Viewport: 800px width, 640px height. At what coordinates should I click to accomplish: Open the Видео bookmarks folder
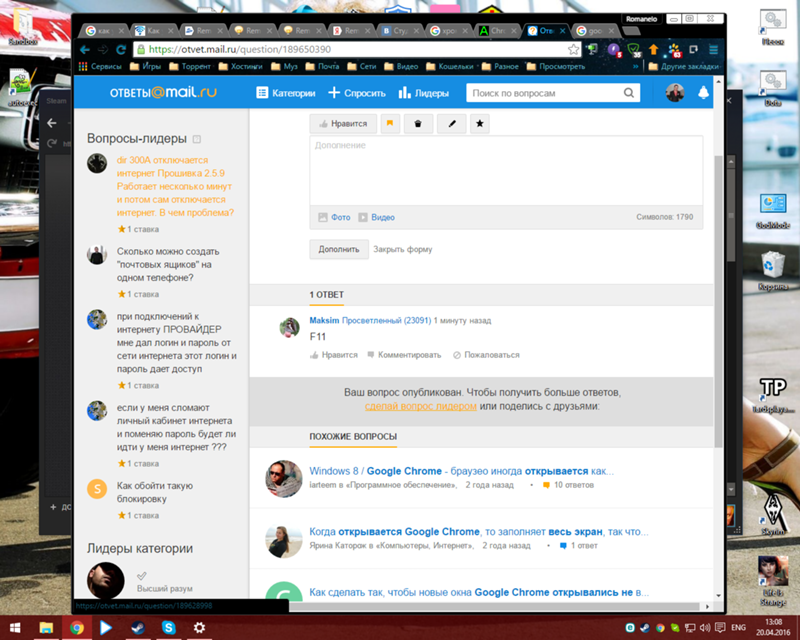tap(401, 66)
